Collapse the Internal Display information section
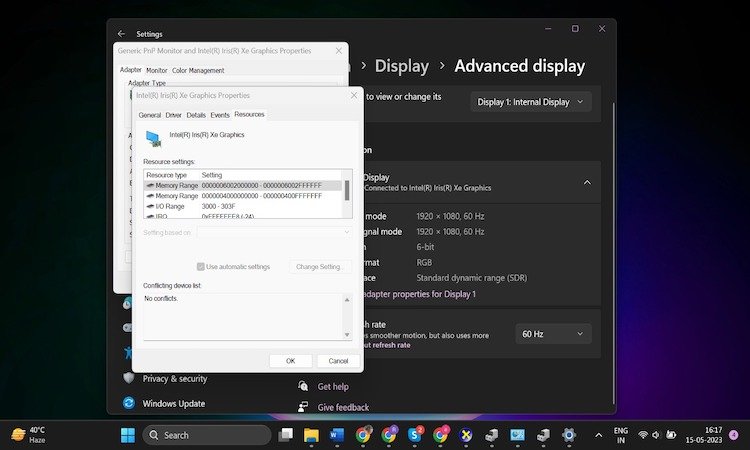The height and width of the screenshot is (450, 750). click(587, 183)
